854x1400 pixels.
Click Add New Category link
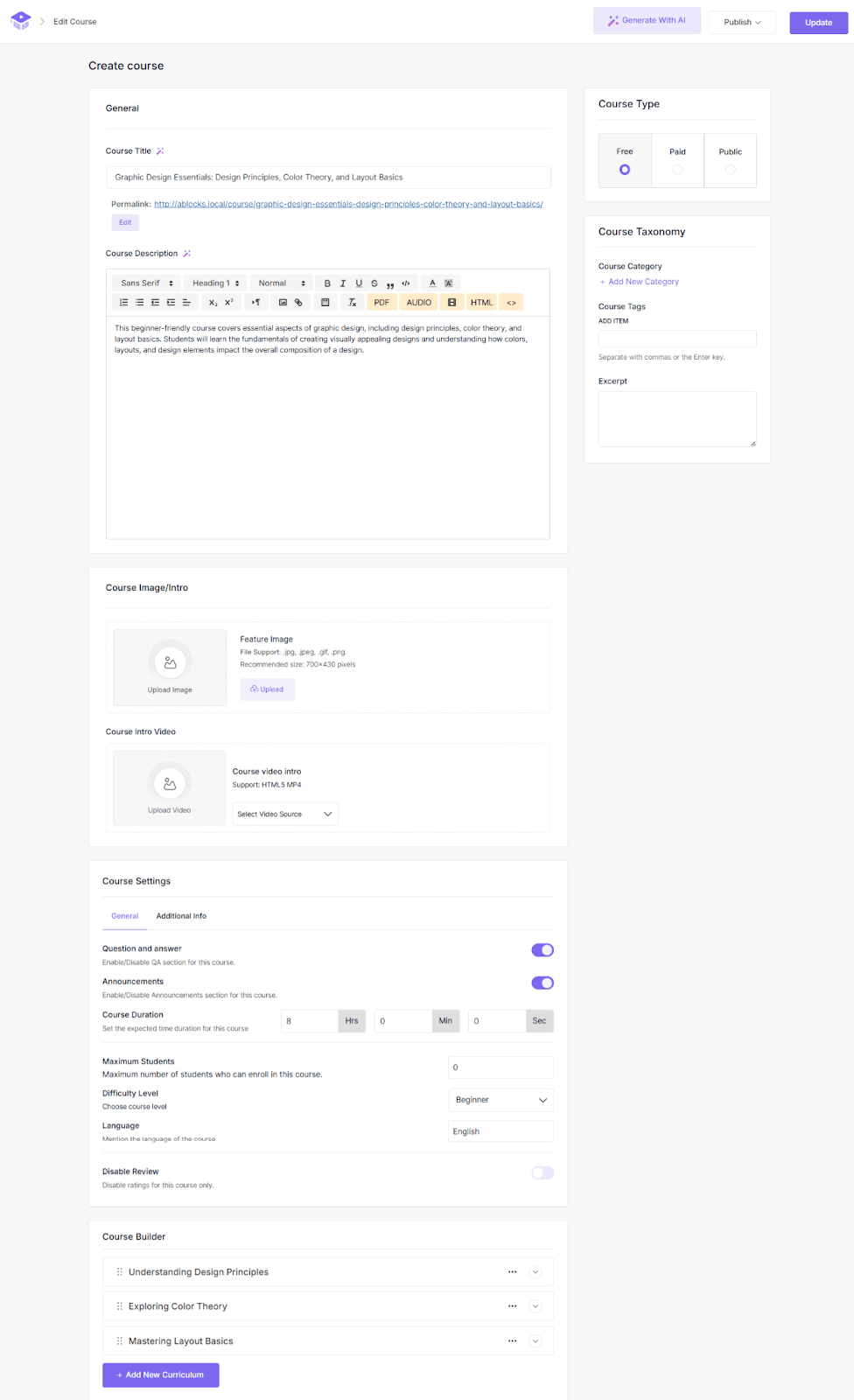(x=640, y=282)
